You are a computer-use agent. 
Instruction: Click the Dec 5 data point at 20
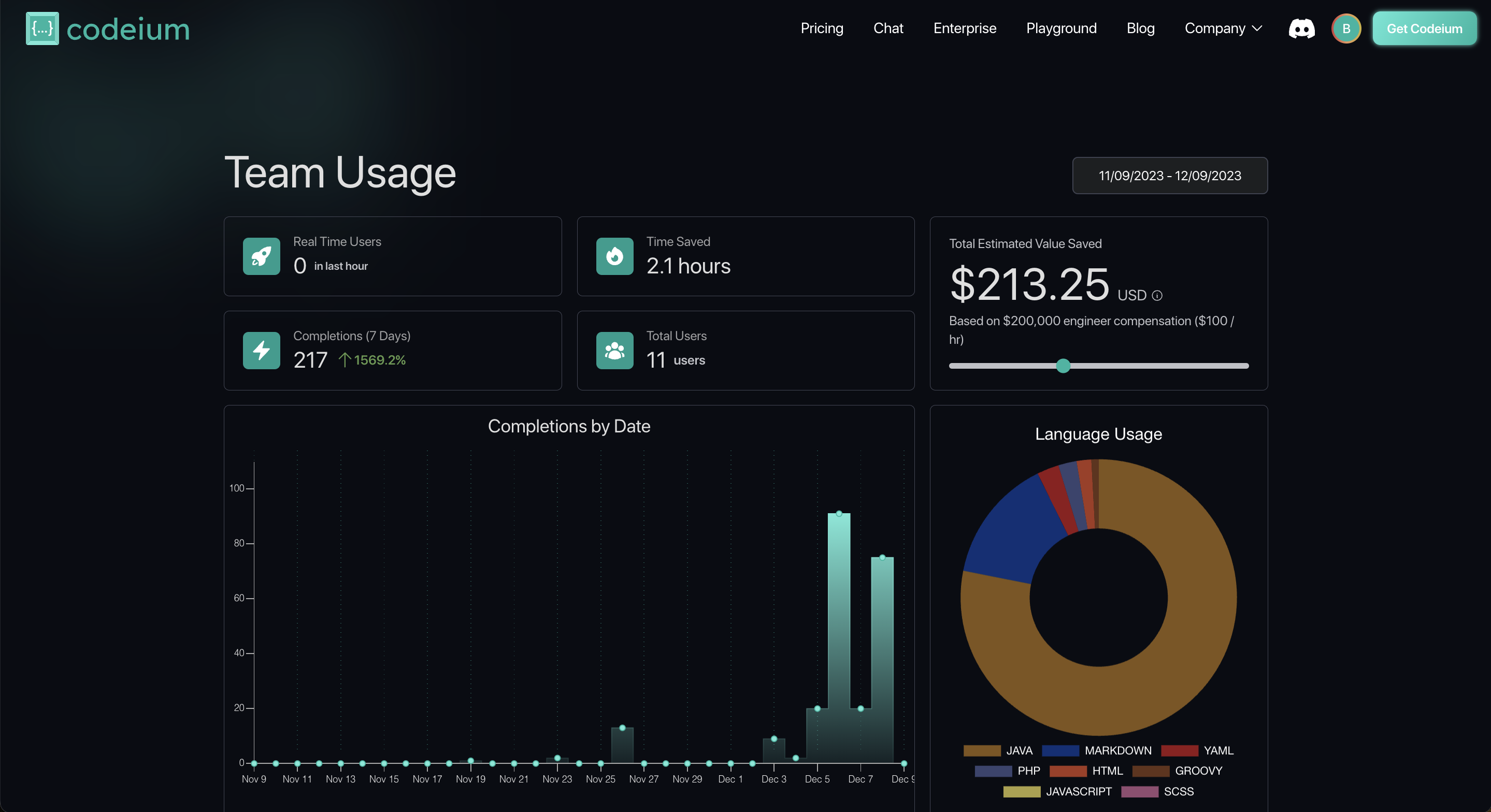point(818,708)
